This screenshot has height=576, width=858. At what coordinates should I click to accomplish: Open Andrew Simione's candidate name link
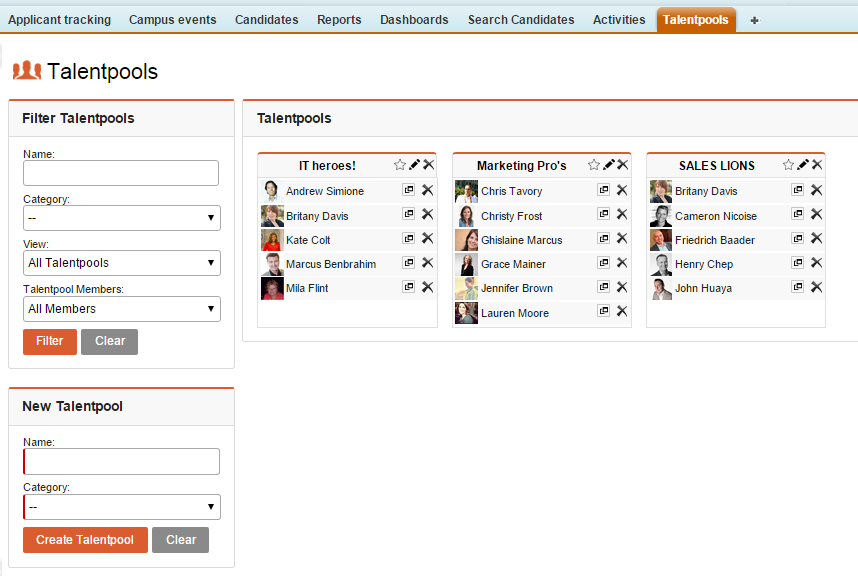click(x=324, y=191)
